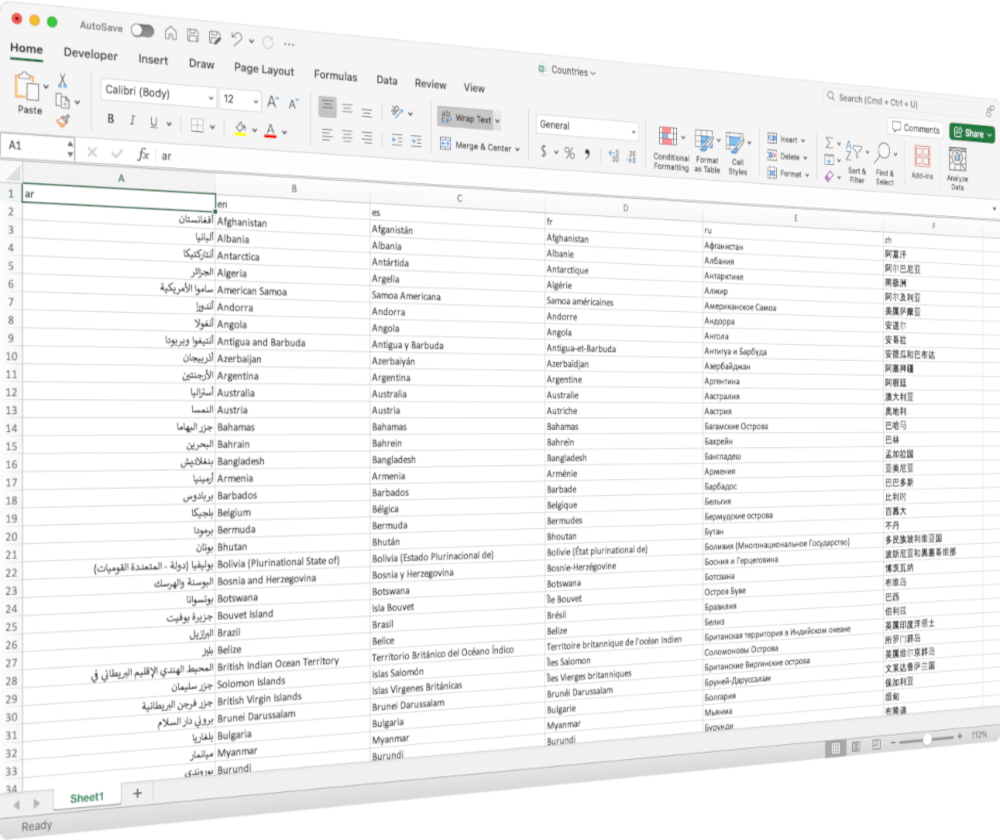Viewport: 1000px width, 840px height.
Task: Open the paste options dropdown arrow
Action: 46,86
